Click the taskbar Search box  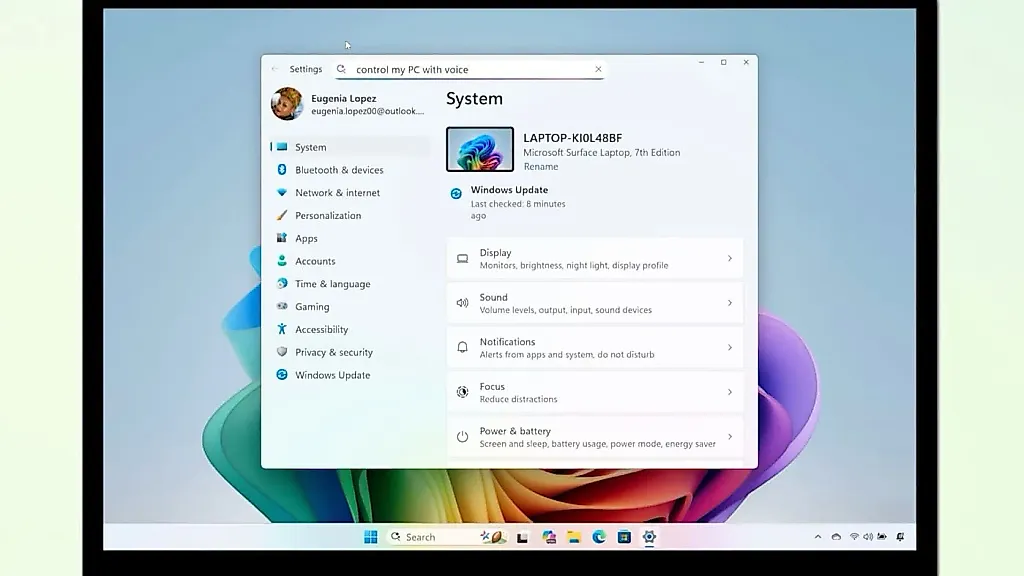tap(447, 537)
